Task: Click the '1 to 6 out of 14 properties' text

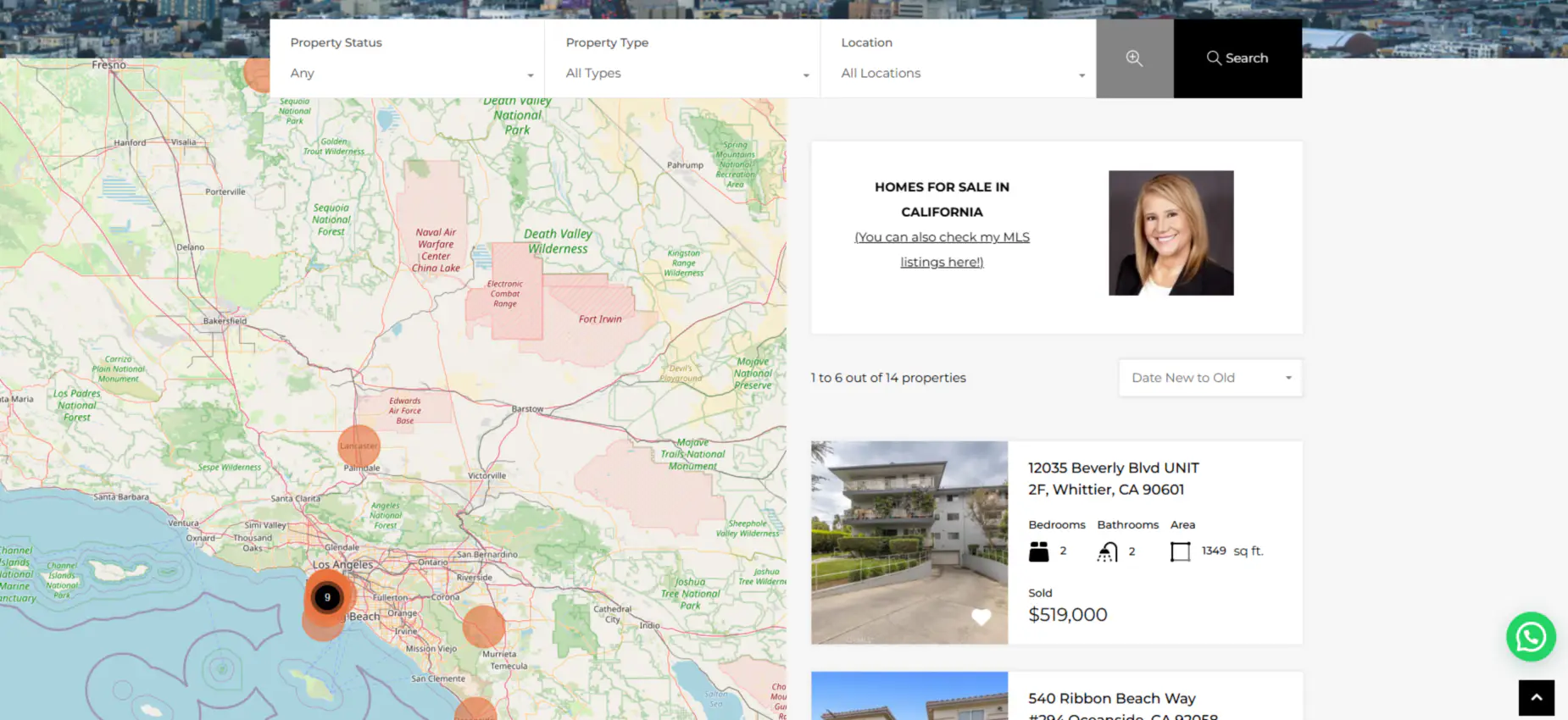Action: point(888,378)
